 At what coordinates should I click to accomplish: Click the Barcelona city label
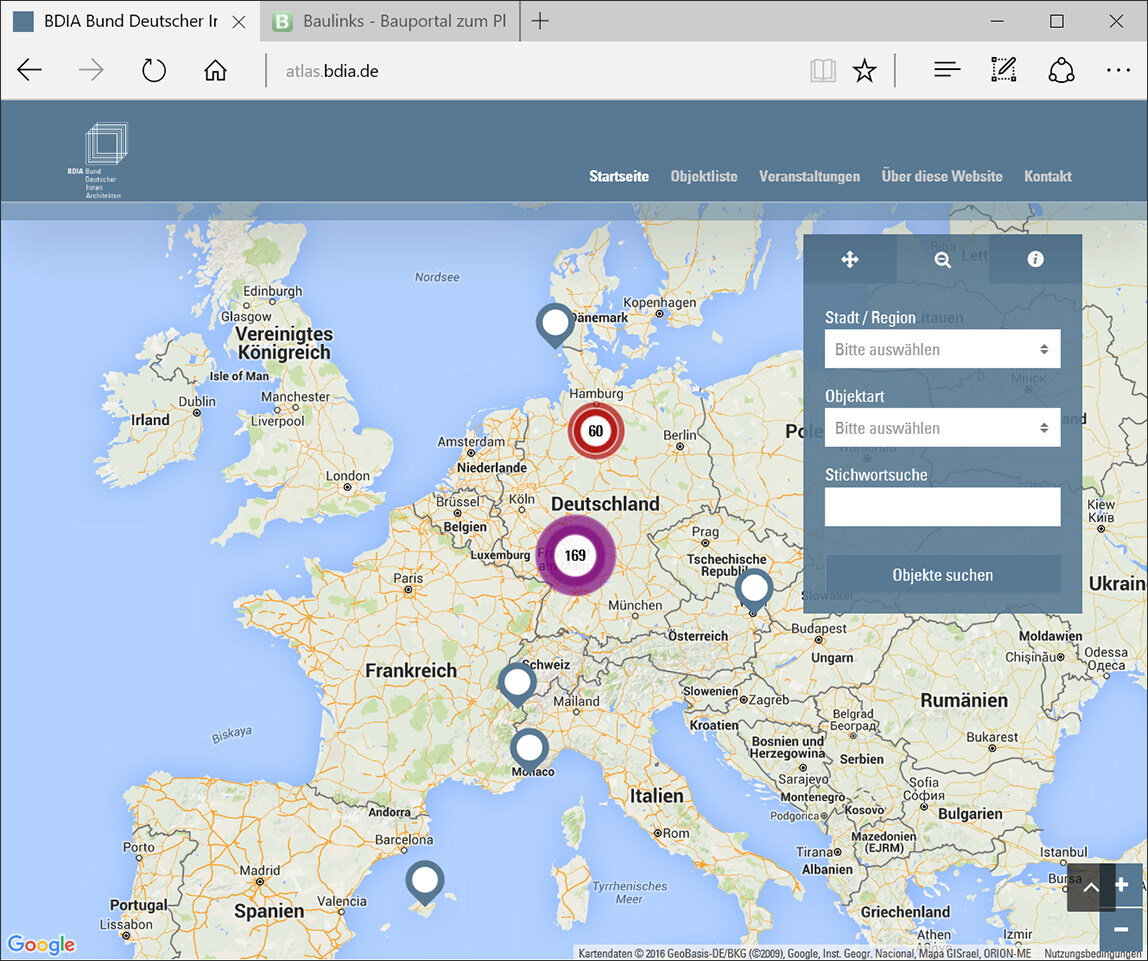click(x=404, y=840)
